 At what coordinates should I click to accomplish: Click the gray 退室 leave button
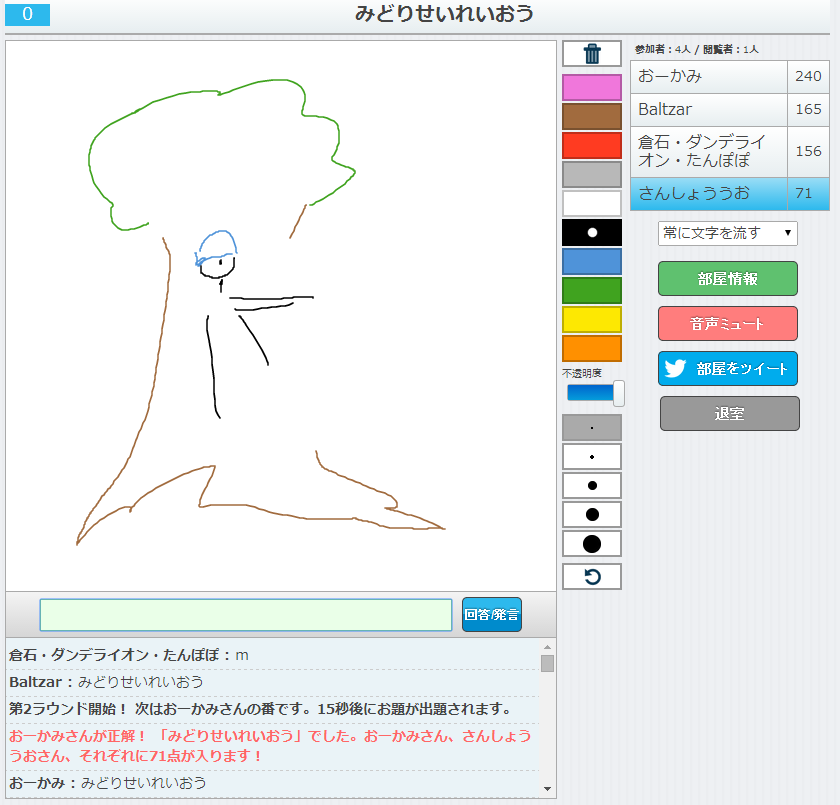click(729, 413)
